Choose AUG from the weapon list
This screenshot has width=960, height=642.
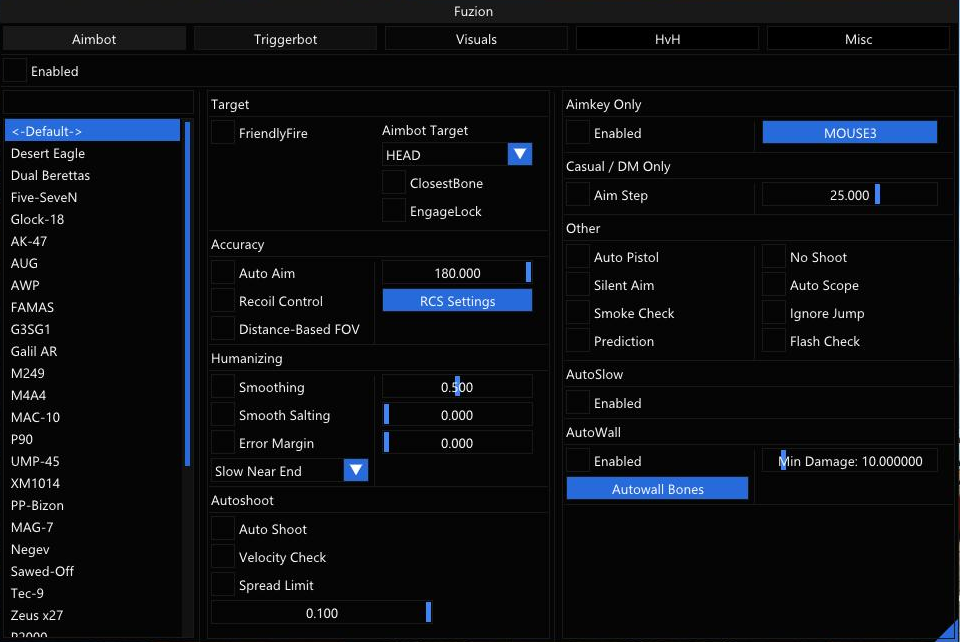[92, 263]
